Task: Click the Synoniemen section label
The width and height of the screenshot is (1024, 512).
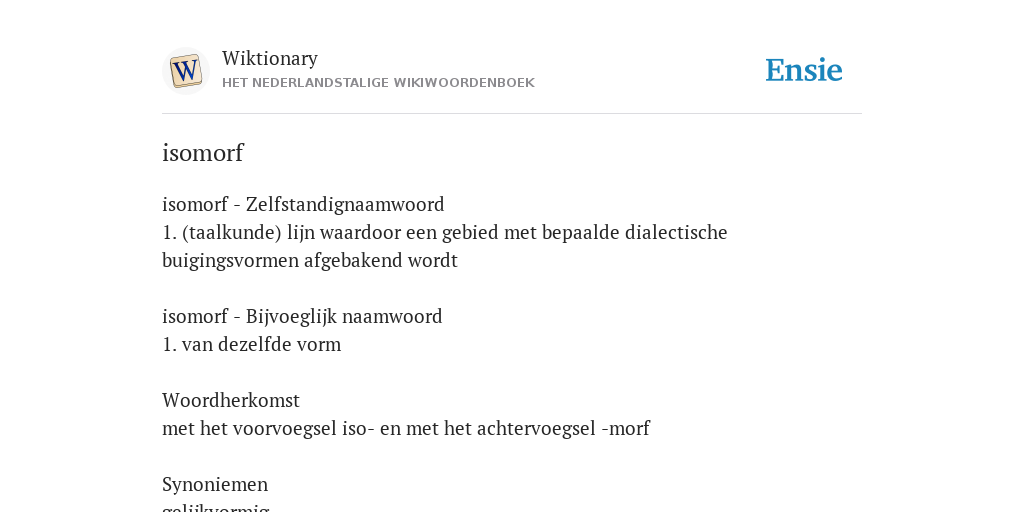Action: tap(215, 485)
